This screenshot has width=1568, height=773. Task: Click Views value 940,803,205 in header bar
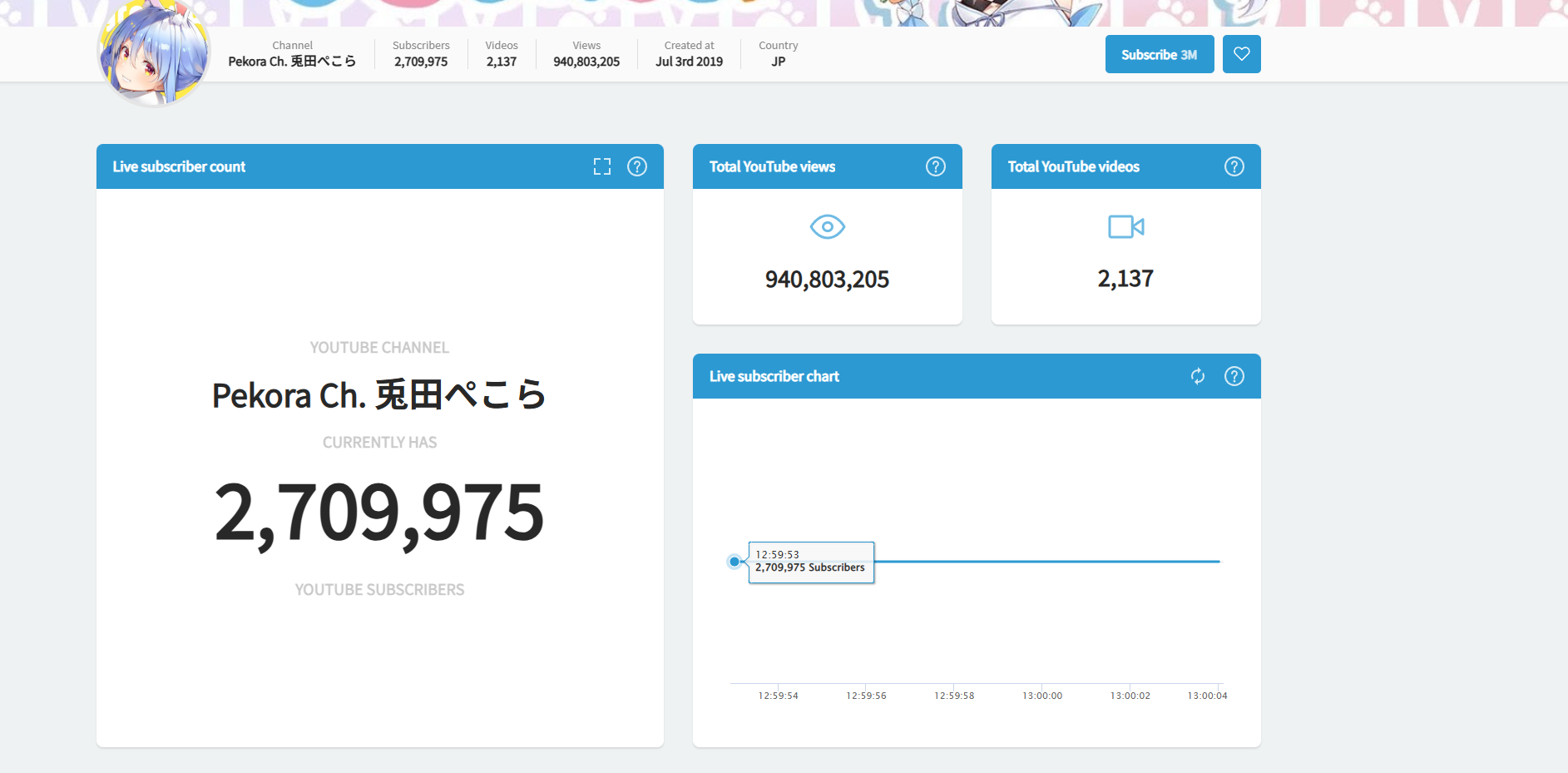point(586,62)
